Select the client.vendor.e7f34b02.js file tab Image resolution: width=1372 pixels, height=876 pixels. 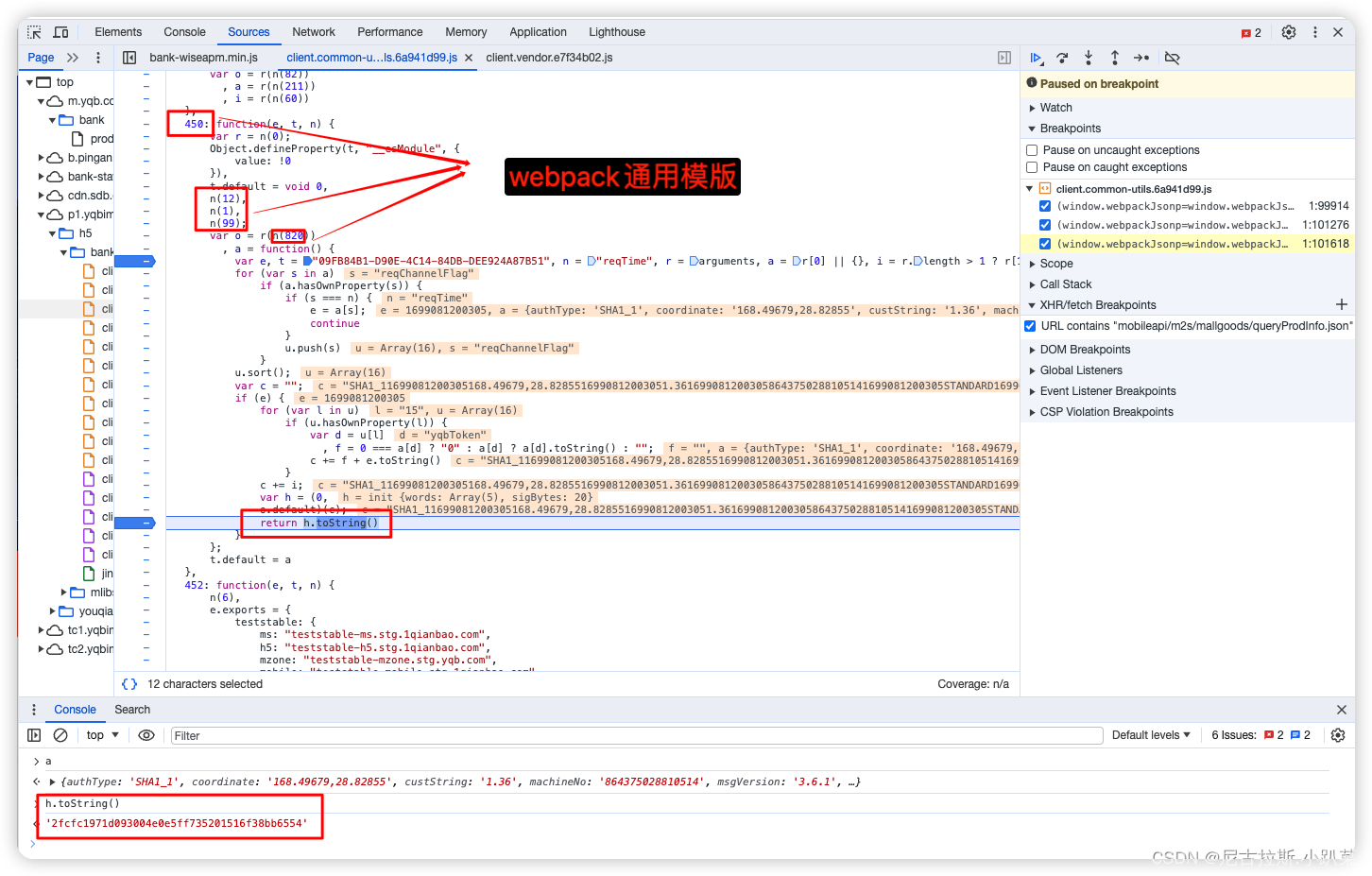(x=549, y=57)
